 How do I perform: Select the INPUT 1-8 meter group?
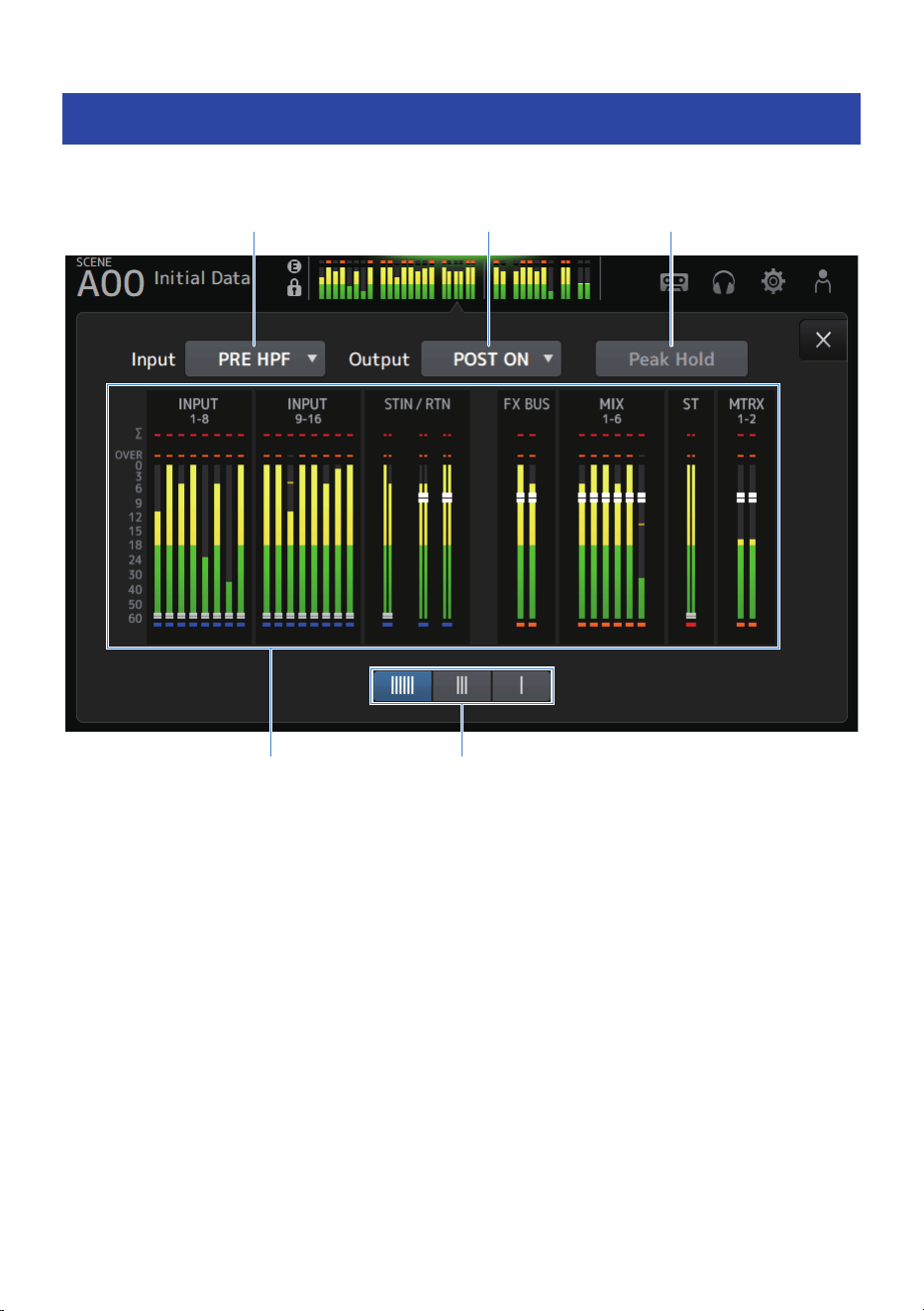(199, 516)
